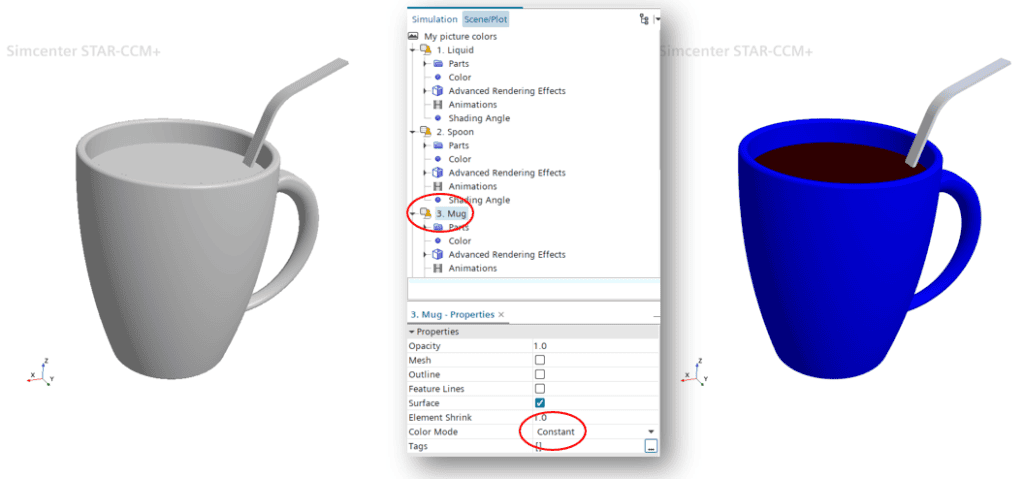Click the Parts folder icon under 1. Liquid
1024x479 pixels.
tap(438, 64)
